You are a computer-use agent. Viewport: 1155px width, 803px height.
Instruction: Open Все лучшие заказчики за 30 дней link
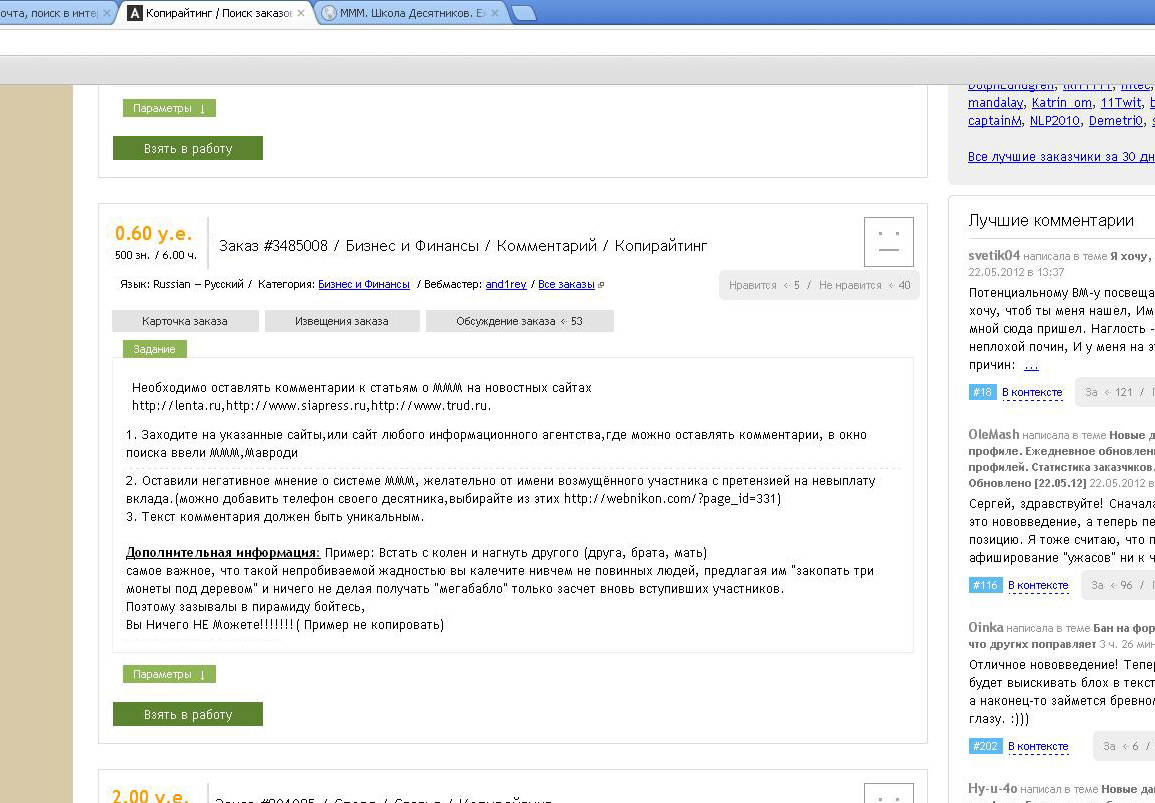tap(1061, 157)
